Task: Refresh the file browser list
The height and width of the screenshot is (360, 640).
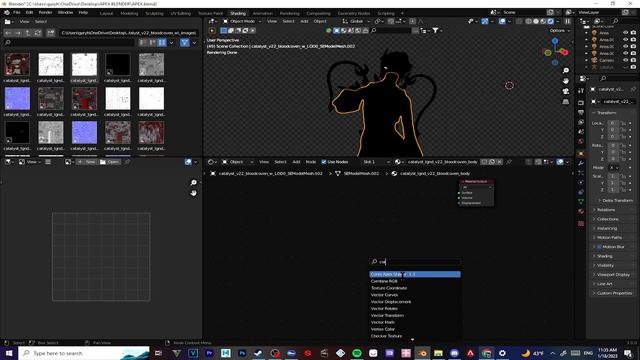Action: (38, 33)
